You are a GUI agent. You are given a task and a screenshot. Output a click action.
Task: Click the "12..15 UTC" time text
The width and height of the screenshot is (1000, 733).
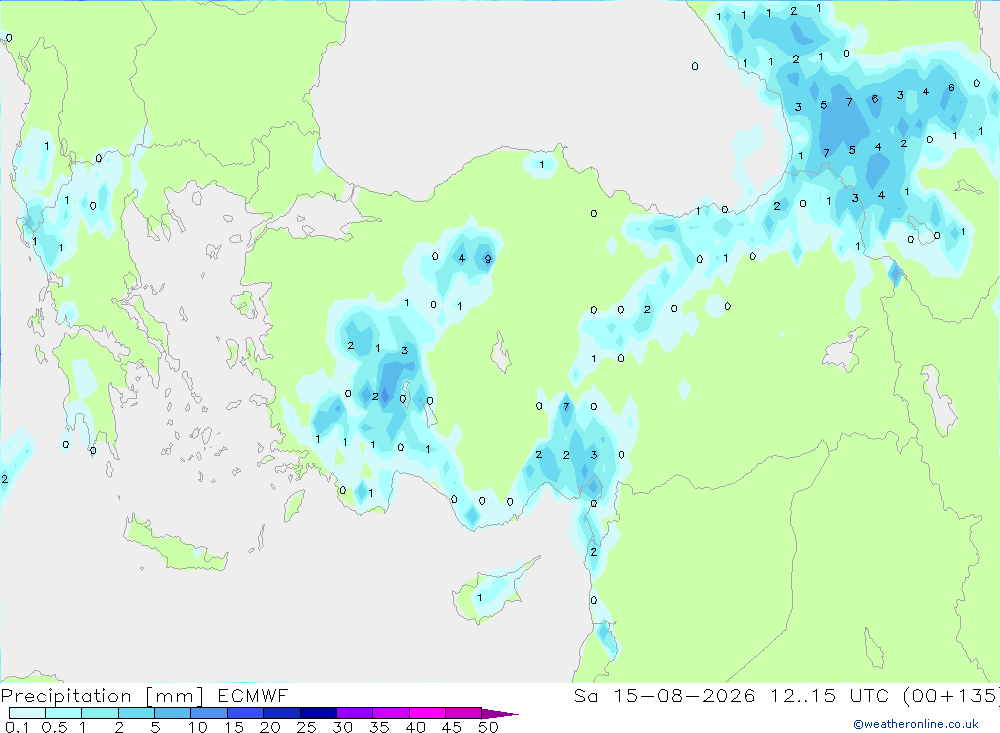coord(829,695)
